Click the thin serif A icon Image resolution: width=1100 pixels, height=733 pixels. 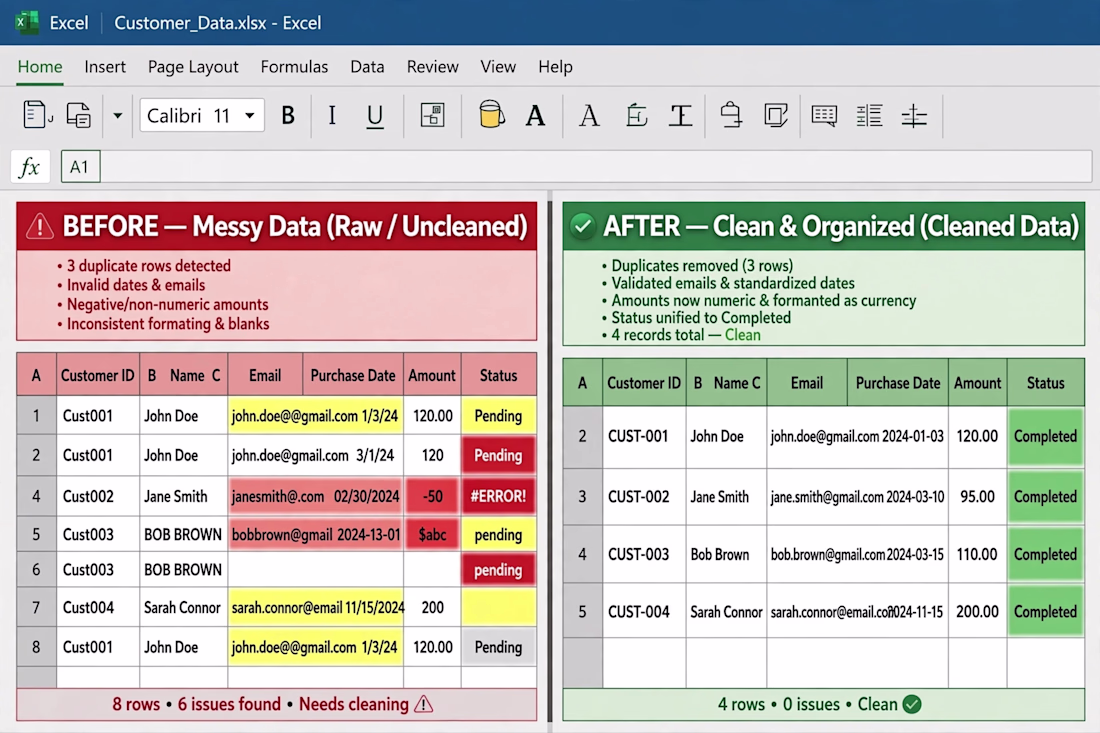click(x=589, y=115)
